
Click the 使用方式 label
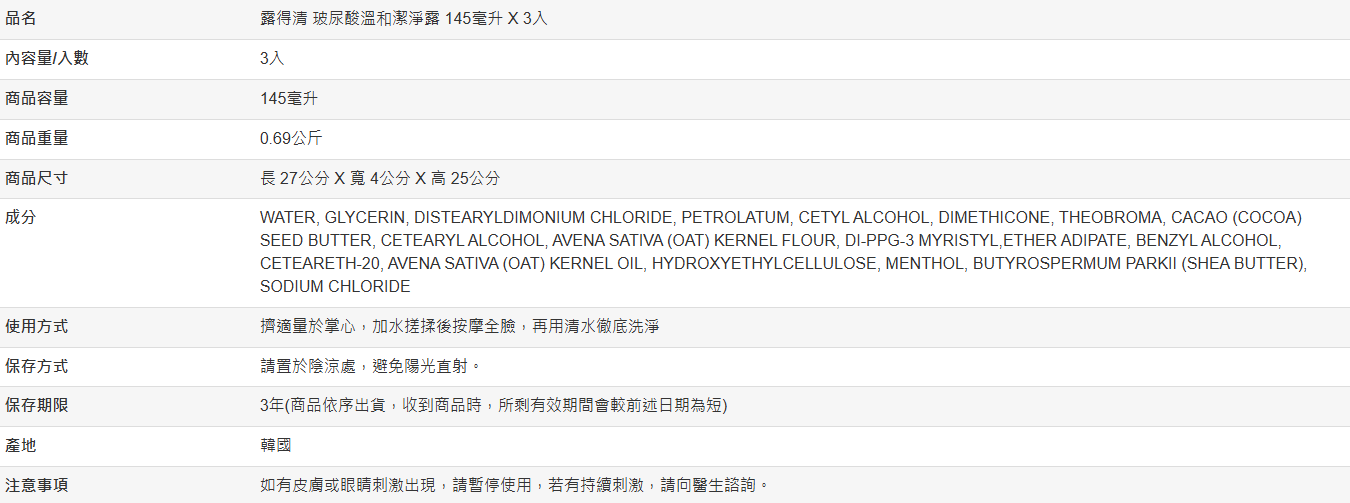[37, 326]
